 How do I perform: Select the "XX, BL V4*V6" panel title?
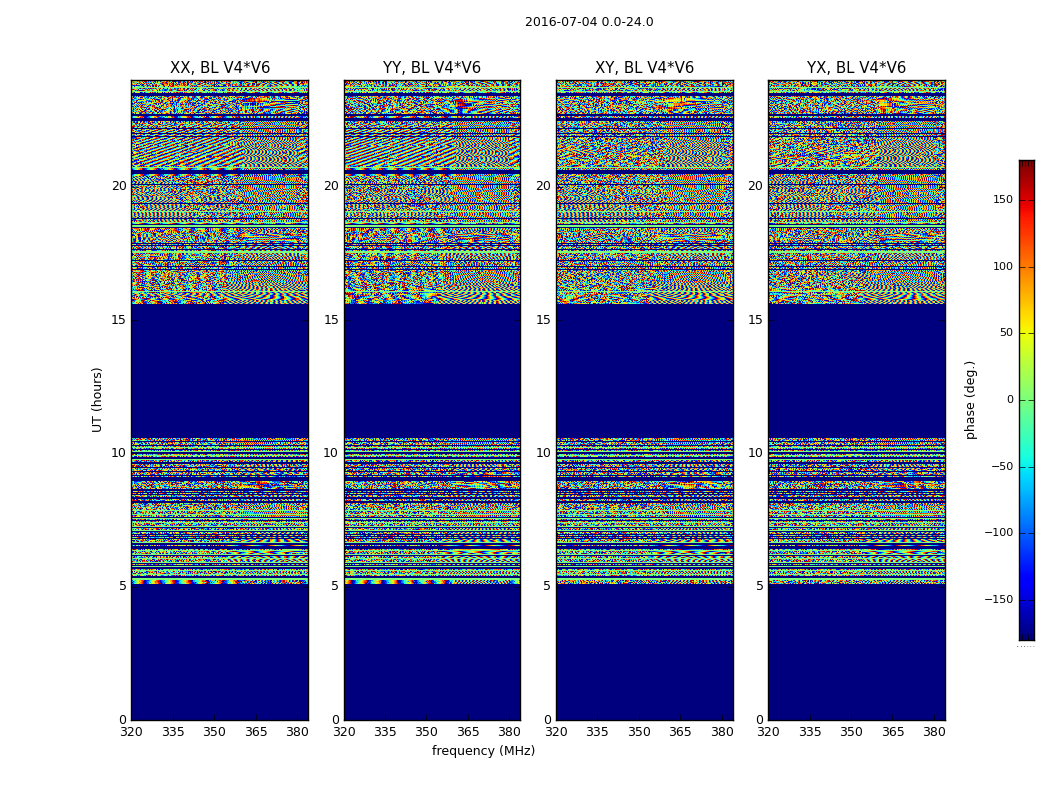[220, 68]
